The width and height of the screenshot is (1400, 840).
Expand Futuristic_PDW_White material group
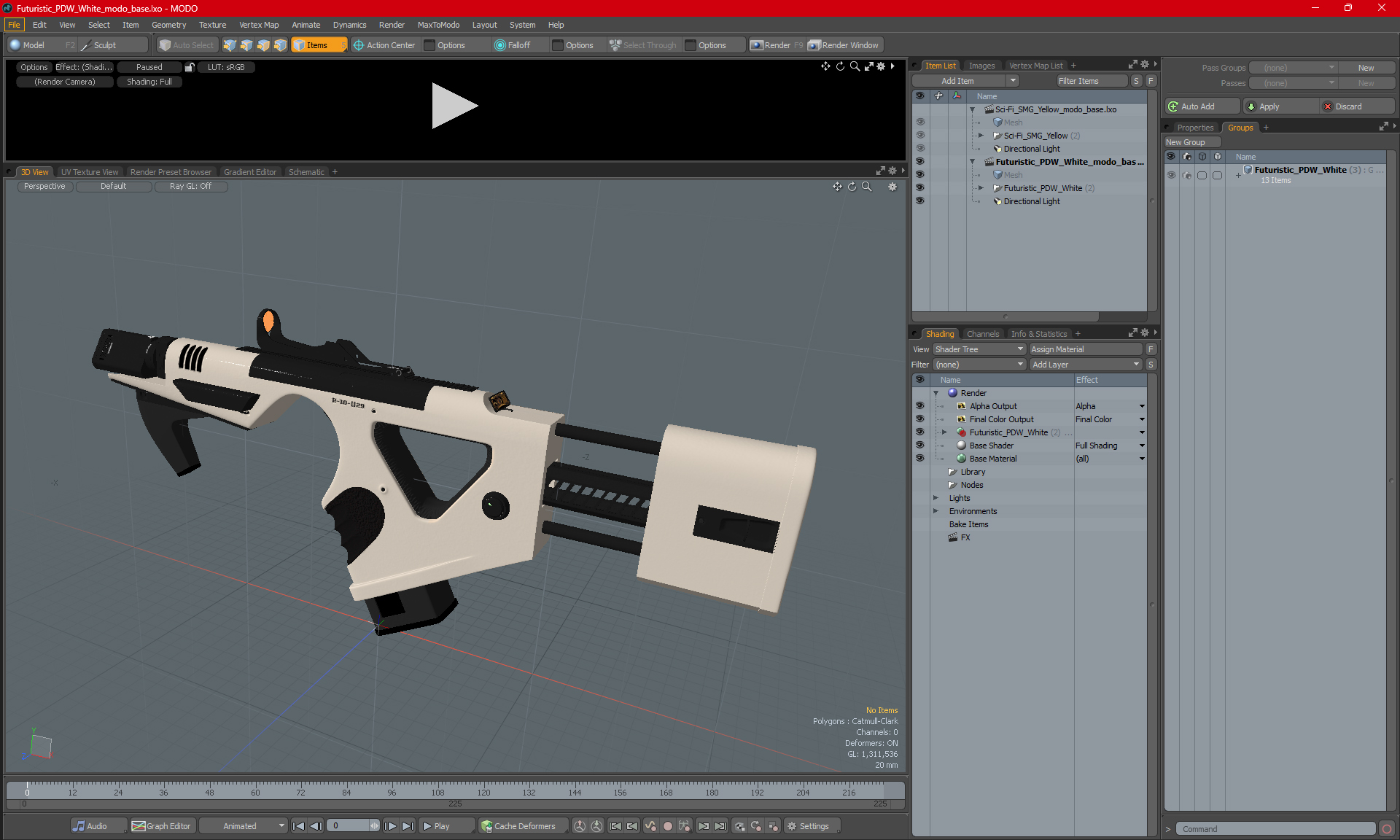click(944, 432)
